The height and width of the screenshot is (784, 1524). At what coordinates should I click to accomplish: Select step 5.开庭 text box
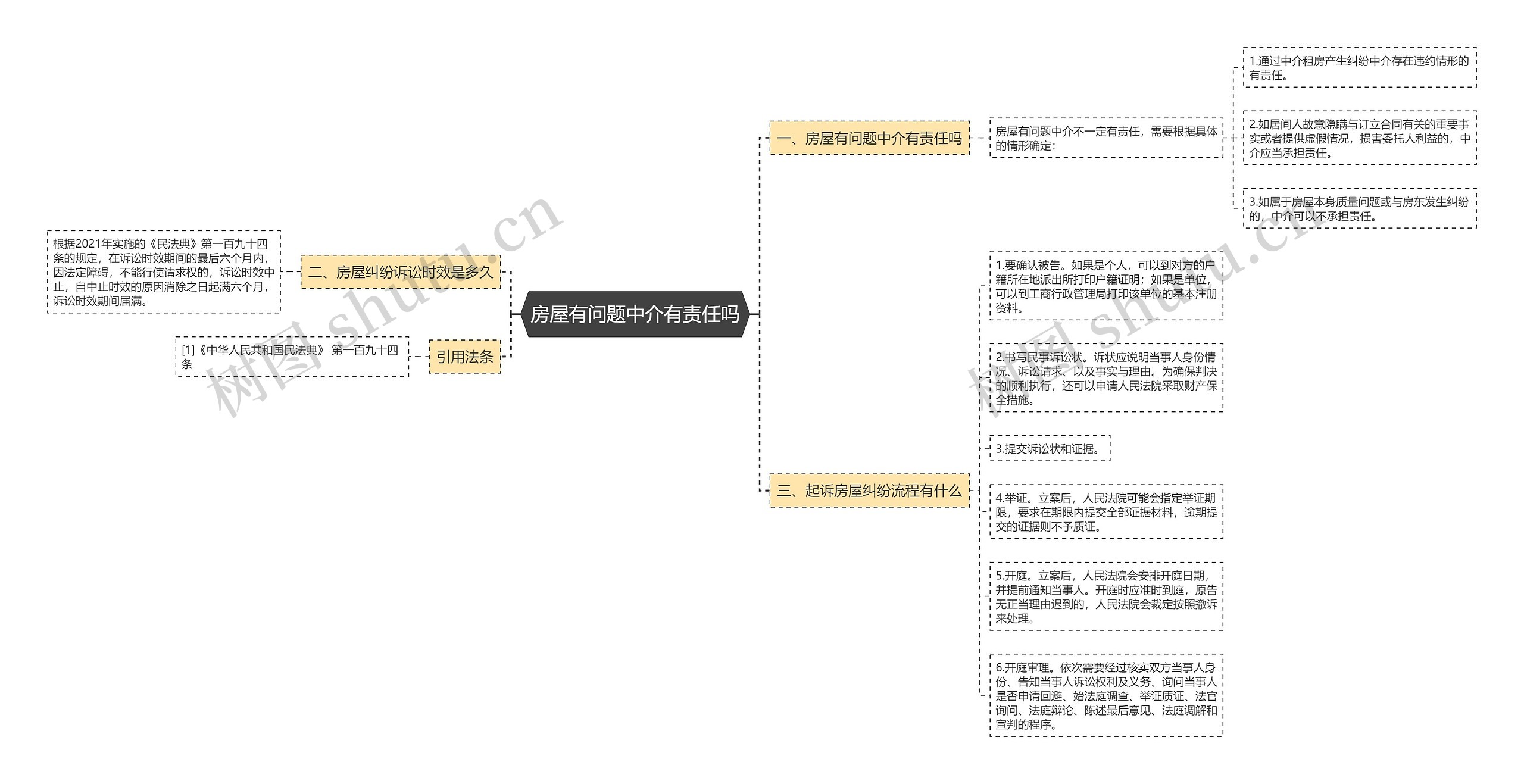tap(1106, 596)
